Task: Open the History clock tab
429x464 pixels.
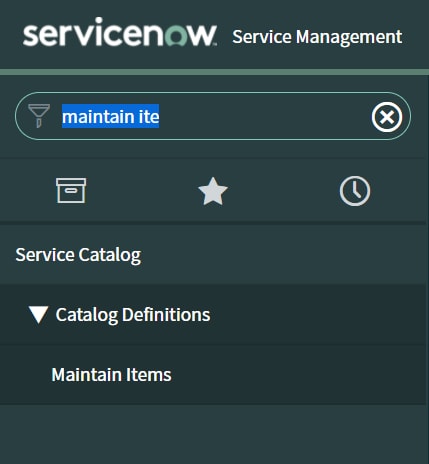Action: coord(355,191)
